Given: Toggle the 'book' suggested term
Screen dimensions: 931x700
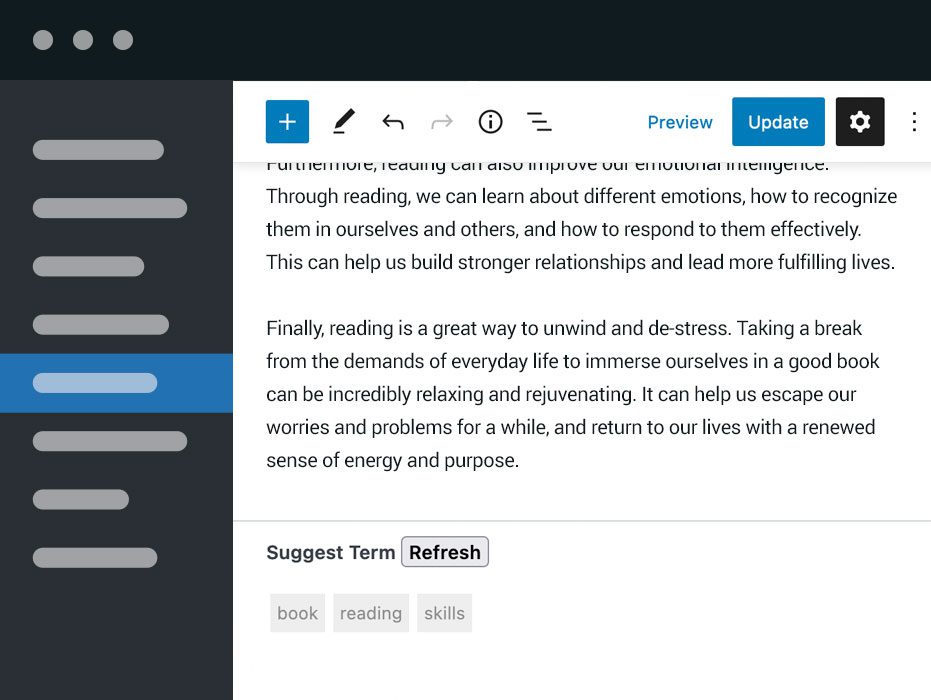Looking at the screenshot, I should click(297, 613).
